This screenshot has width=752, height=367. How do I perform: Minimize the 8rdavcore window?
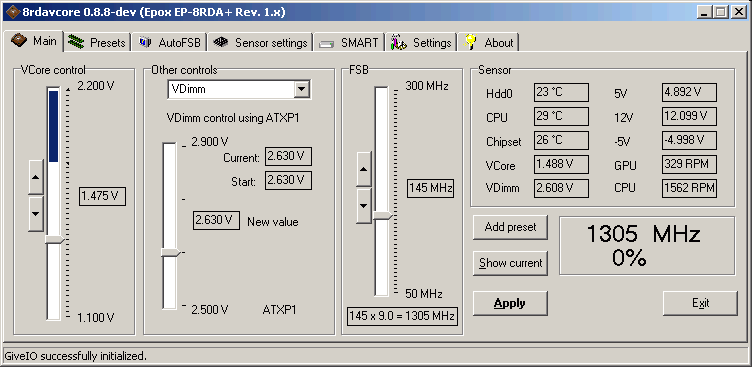705,12
